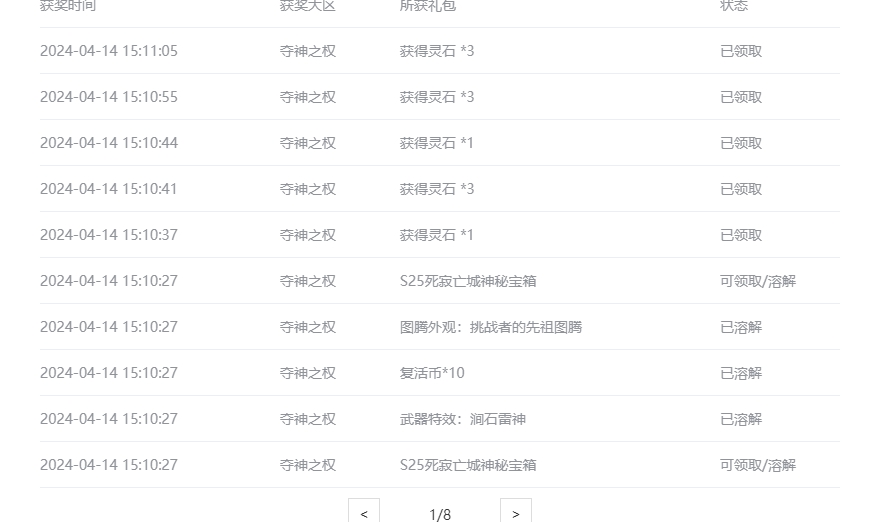Go to the previous page of records
The height and width of the screenshot is (522, 879).
[x=364, y=512]
